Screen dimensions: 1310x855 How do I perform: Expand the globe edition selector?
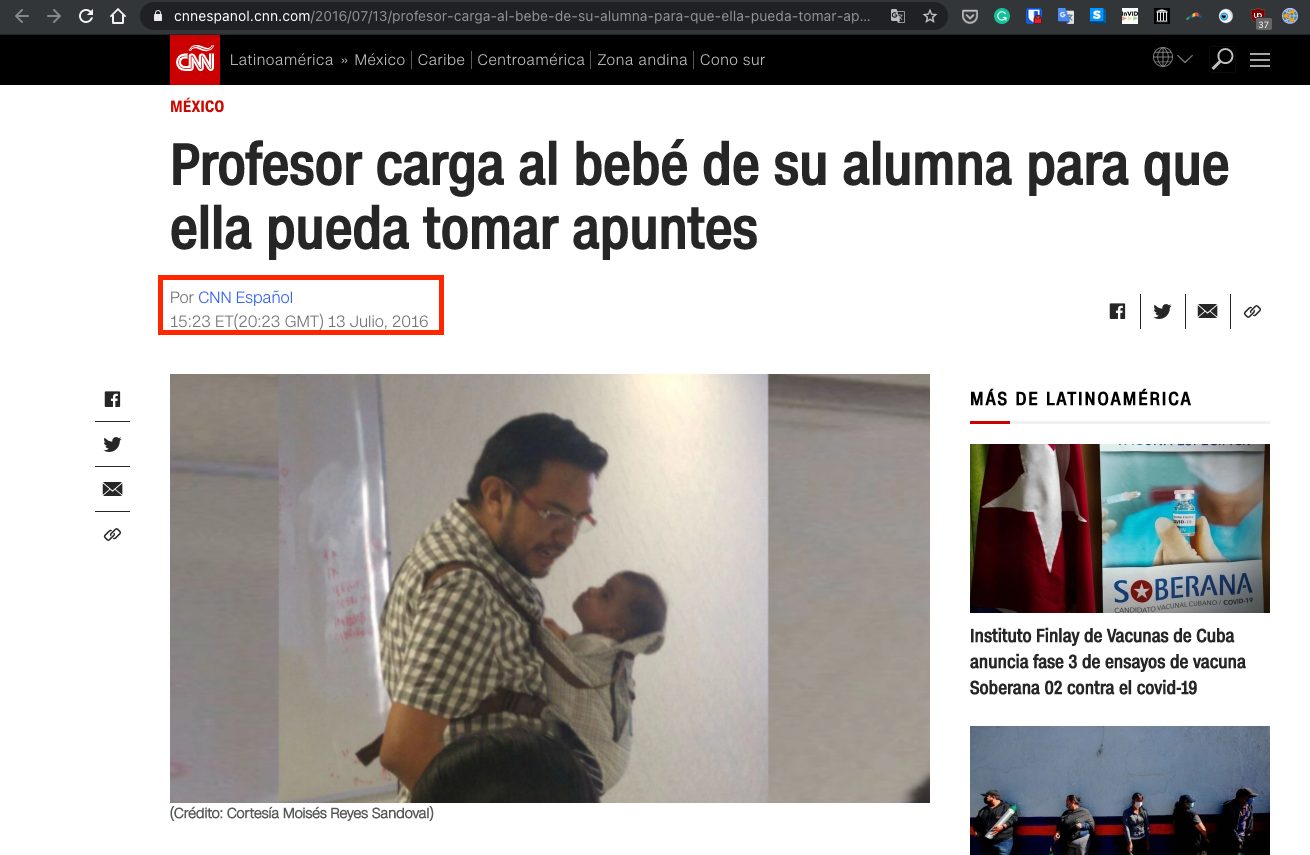tap(1172, 58)
